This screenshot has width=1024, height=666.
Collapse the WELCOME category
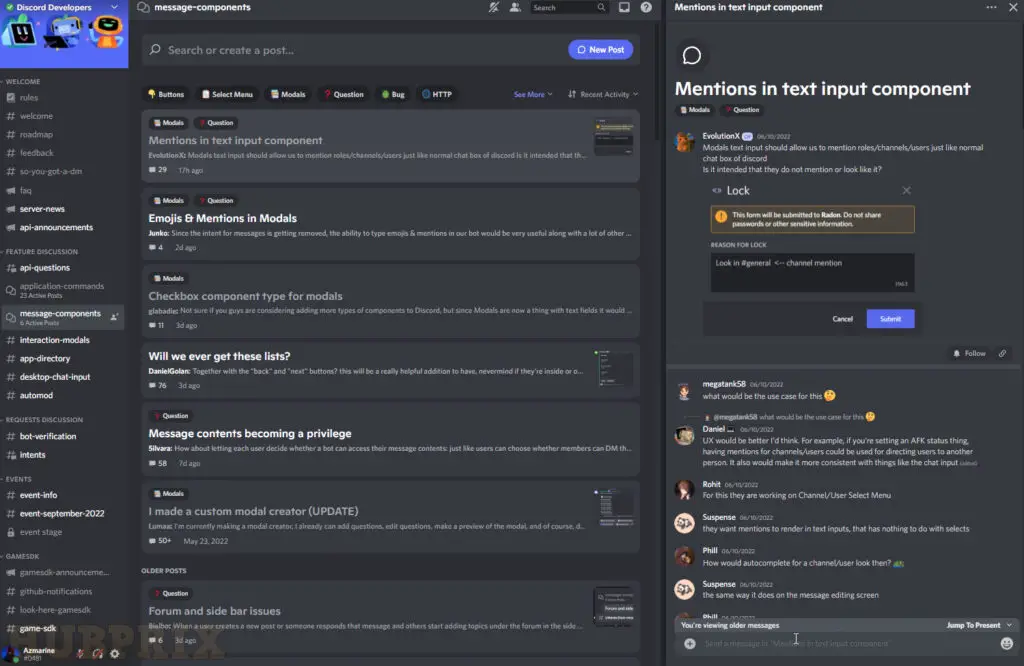pyautogui.click(x=21, y=82)
